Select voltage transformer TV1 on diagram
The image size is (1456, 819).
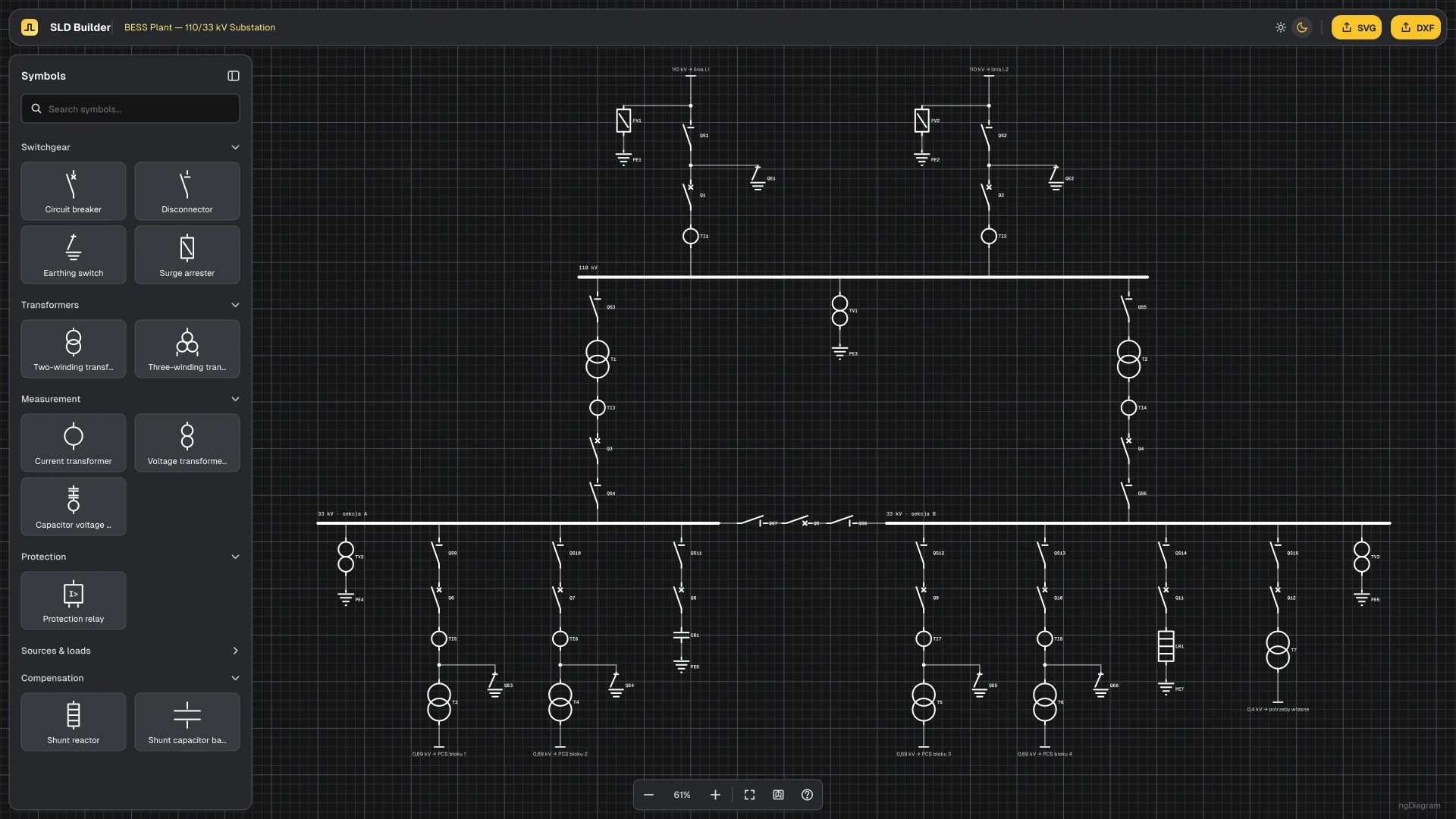tap(839, 311)
